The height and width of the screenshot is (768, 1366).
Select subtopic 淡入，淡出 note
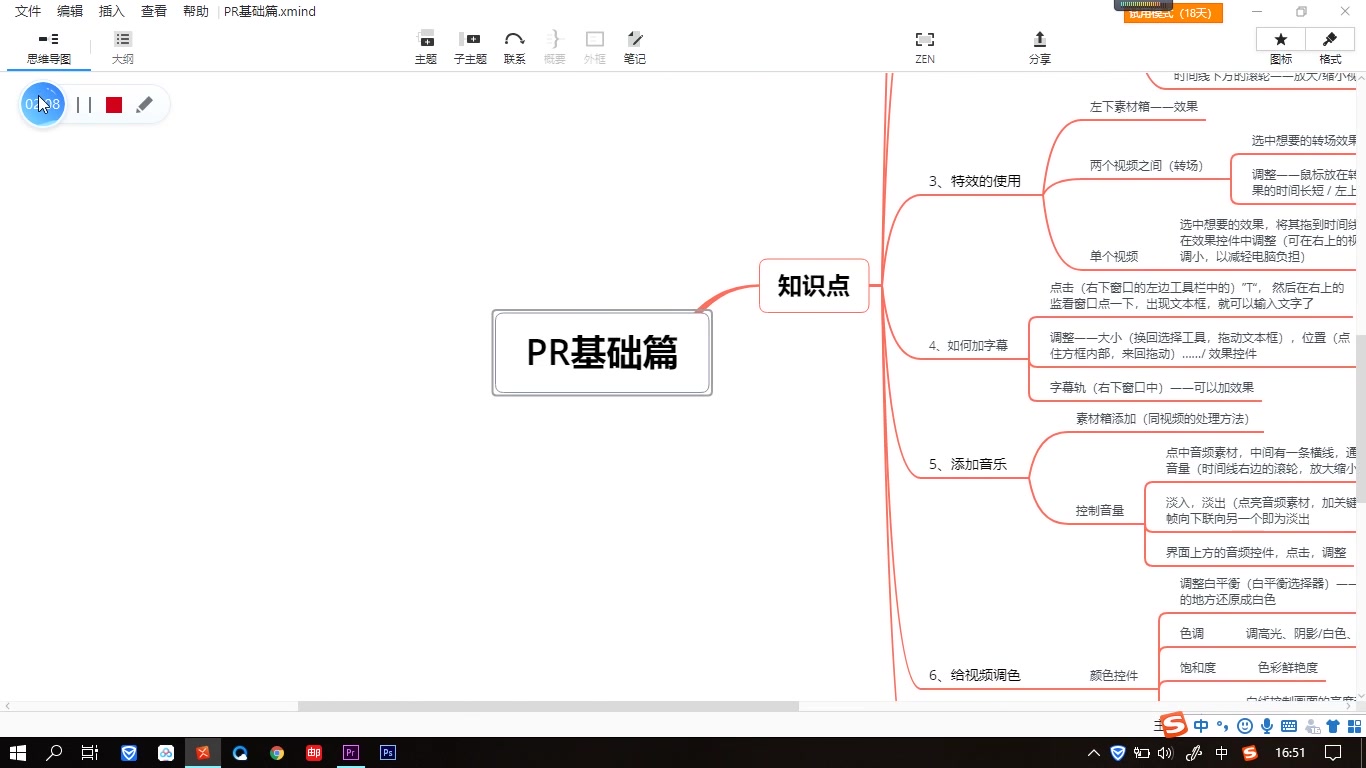1260,510
